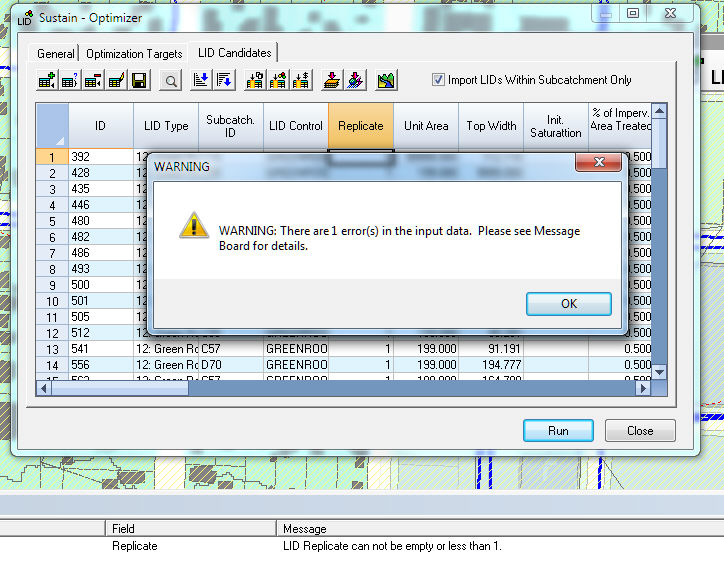This screenshot has height=561, width=724.
Task: Click the delete row icon with red minus
Action: [93, 81]
